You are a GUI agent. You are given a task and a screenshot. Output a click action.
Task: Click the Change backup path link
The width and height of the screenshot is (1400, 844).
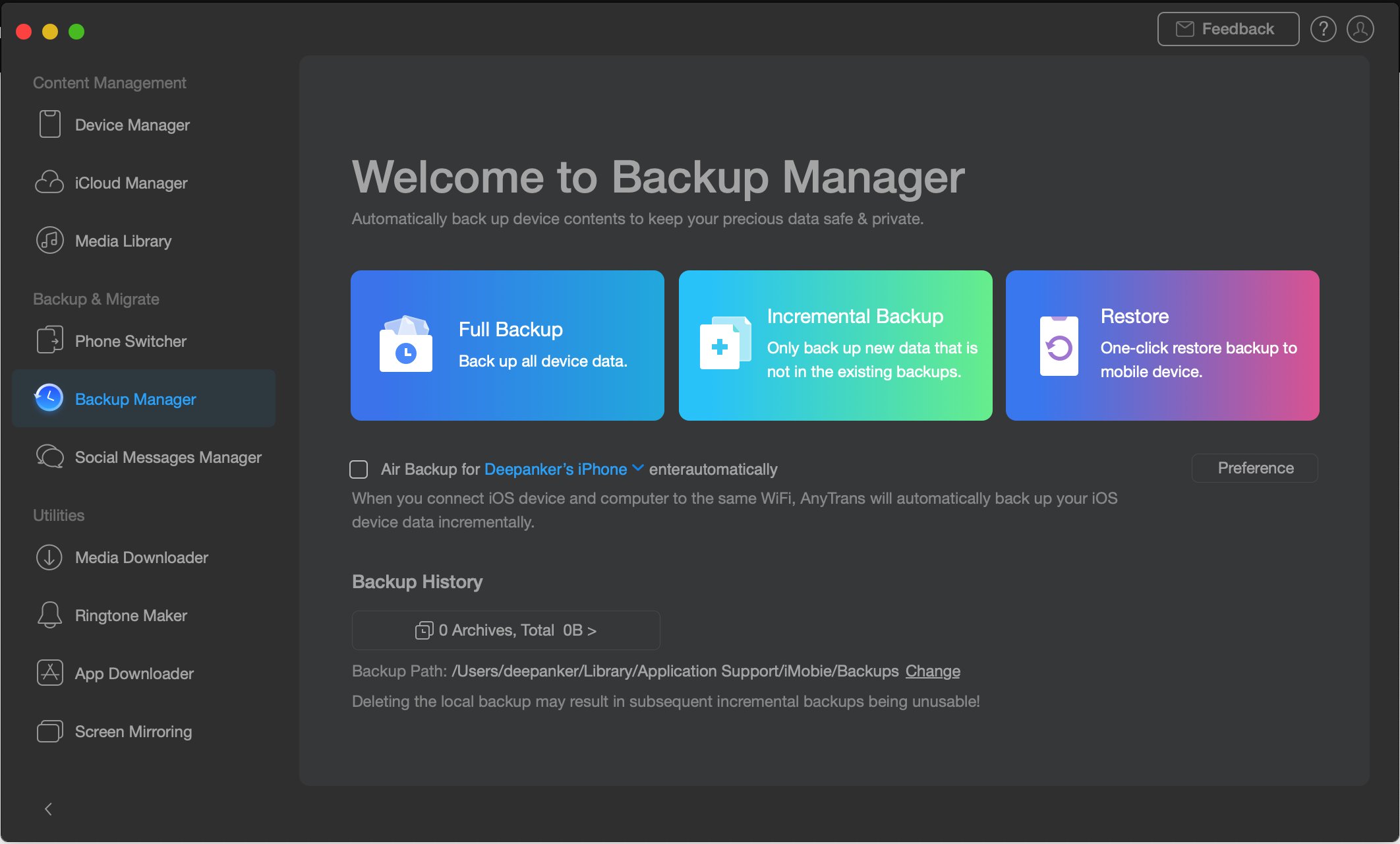click(933, 671)
